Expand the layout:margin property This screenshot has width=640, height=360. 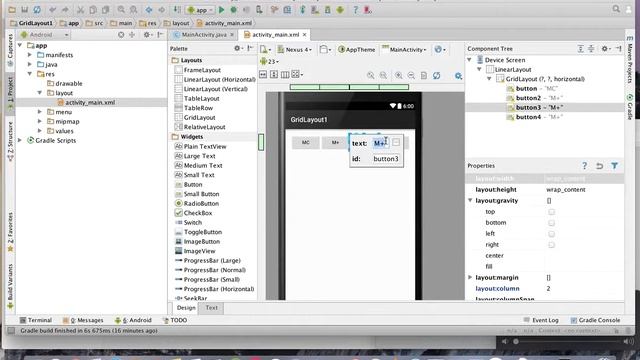[x=470, y=277]
